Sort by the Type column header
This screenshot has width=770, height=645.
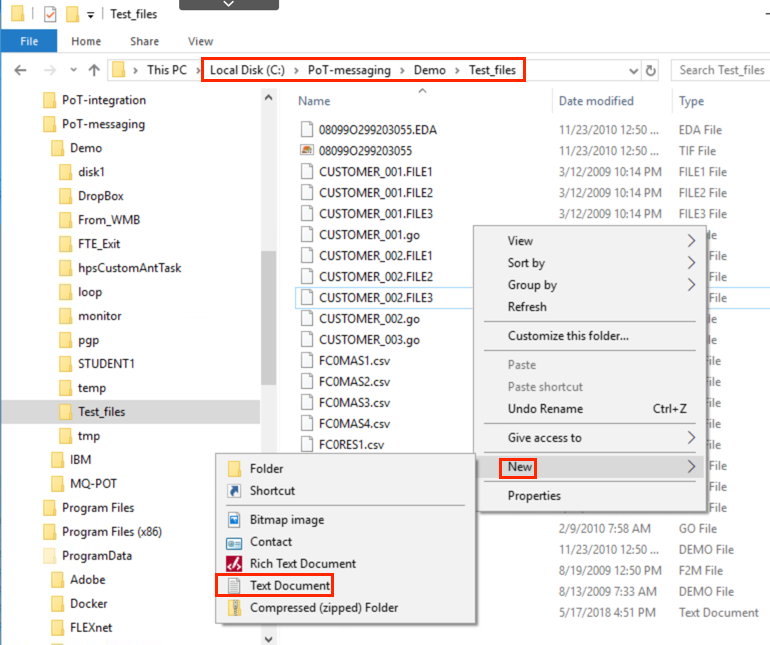click(x=691, y=101)
